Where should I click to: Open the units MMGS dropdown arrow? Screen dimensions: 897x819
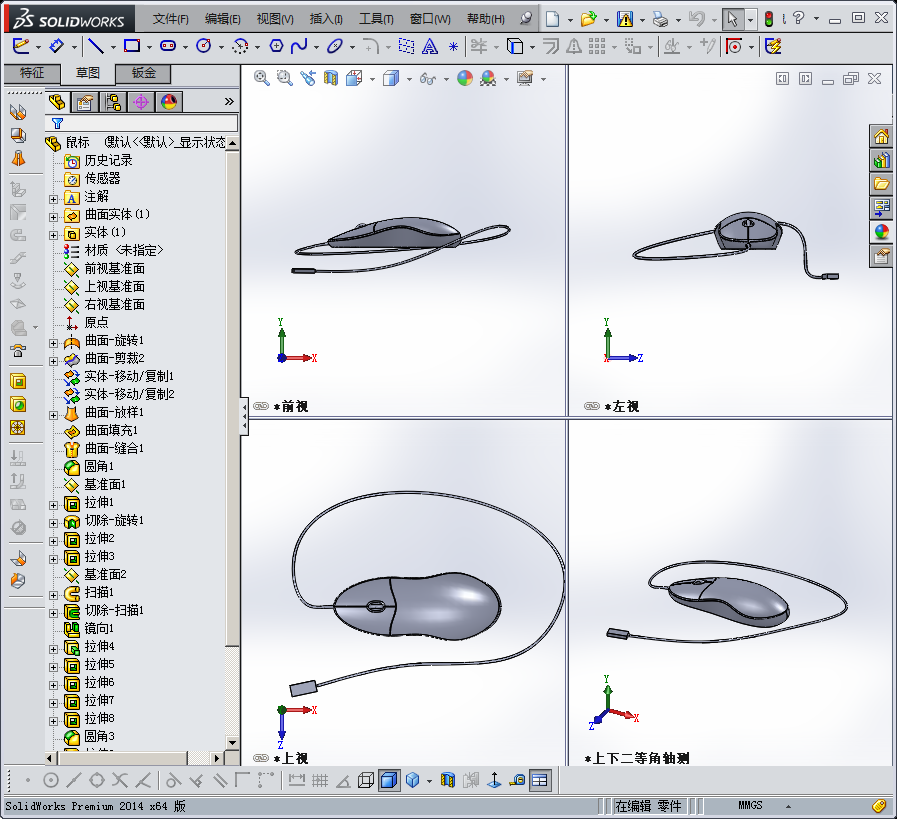coord(788,806)
